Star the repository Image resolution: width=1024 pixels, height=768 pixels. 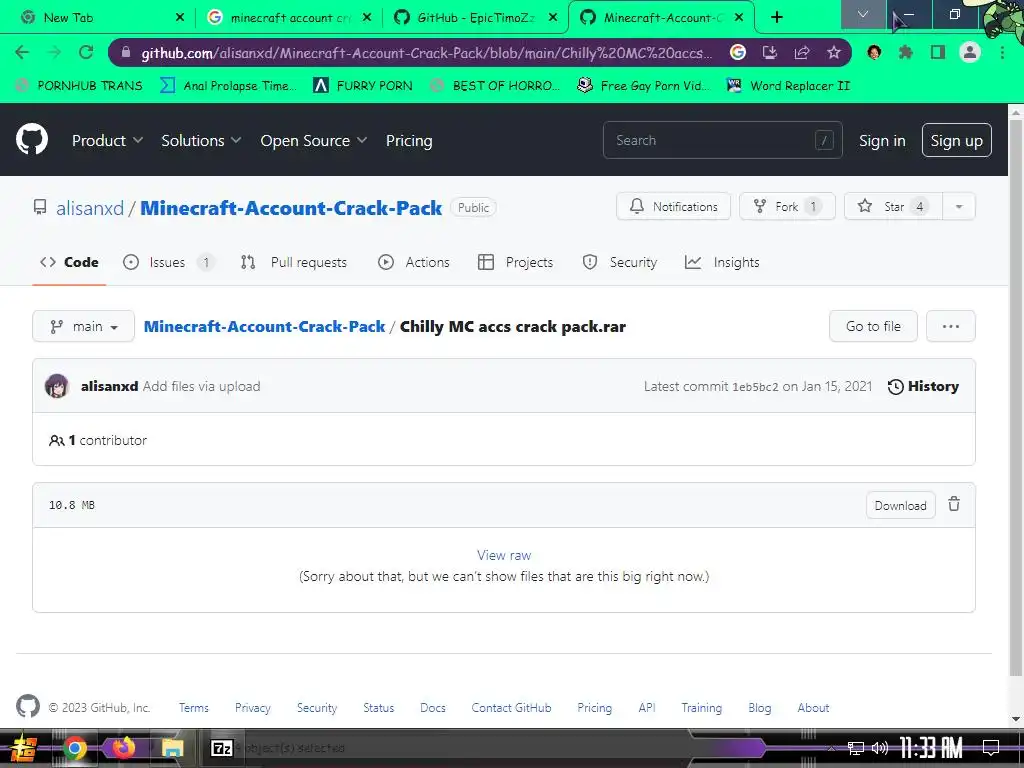click(x=893, y=206)
